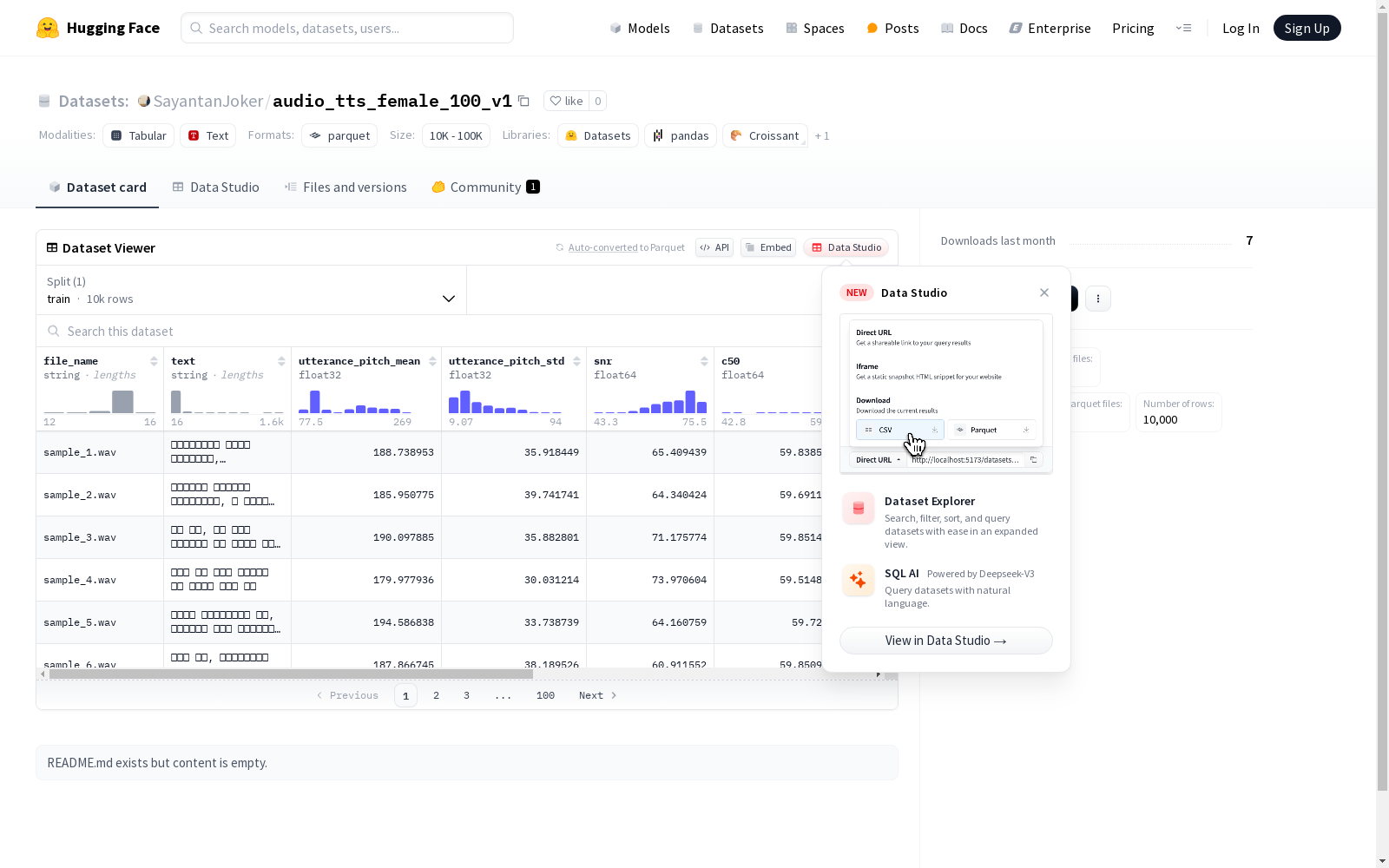
Task: Sort by the utterance_pitch_mean column
Action: (x=432, y=361)
